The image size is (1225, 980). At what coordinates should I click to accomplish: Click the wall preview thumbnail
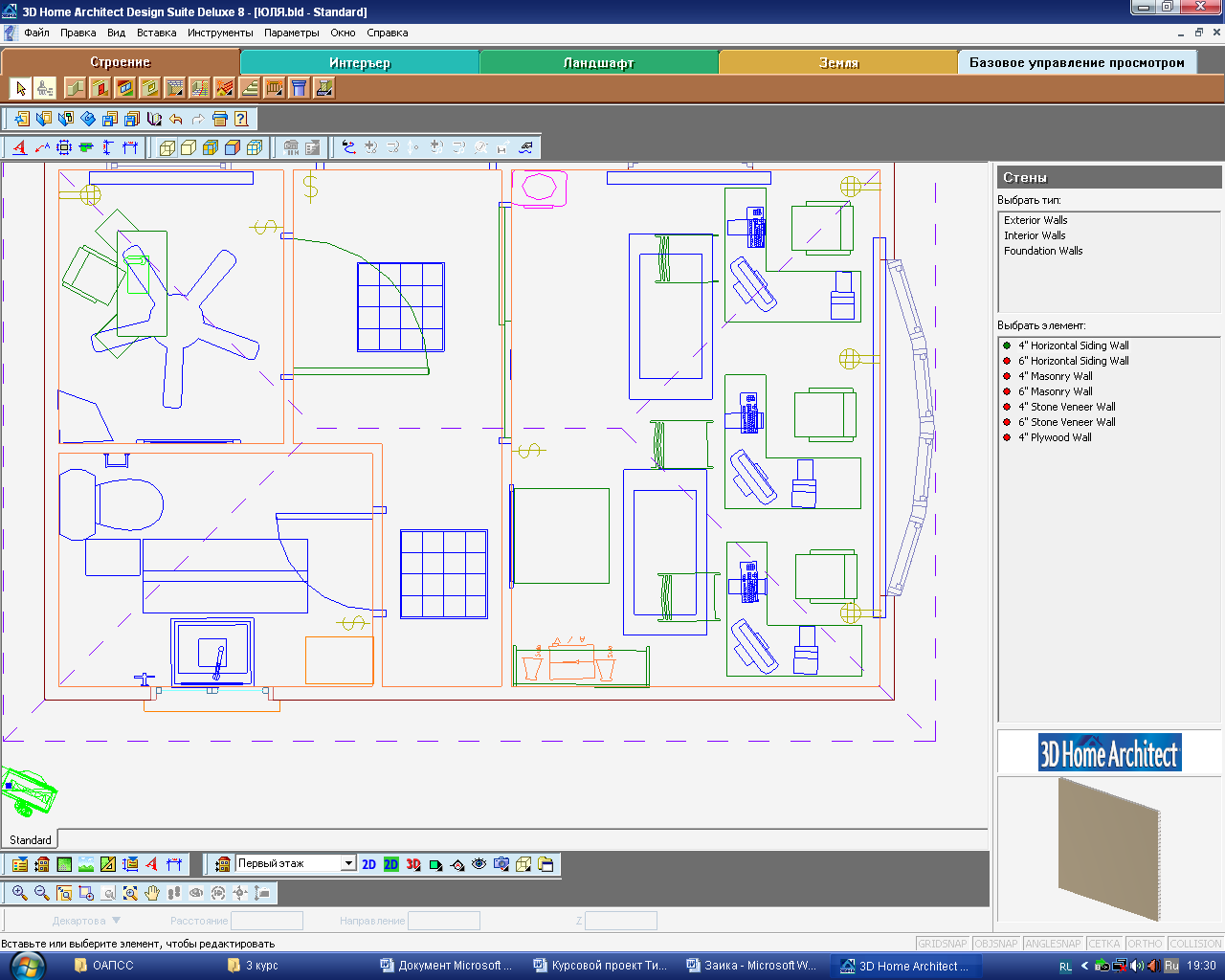[x=1109, y=847]
